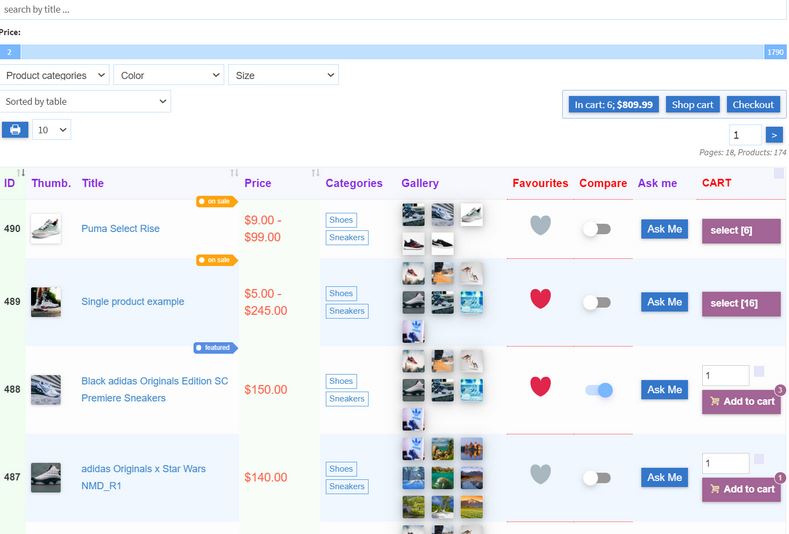The width and height of the screenshot is (789, 534).
Task: Click the $150.00 price cell
Action: [266, 390]
